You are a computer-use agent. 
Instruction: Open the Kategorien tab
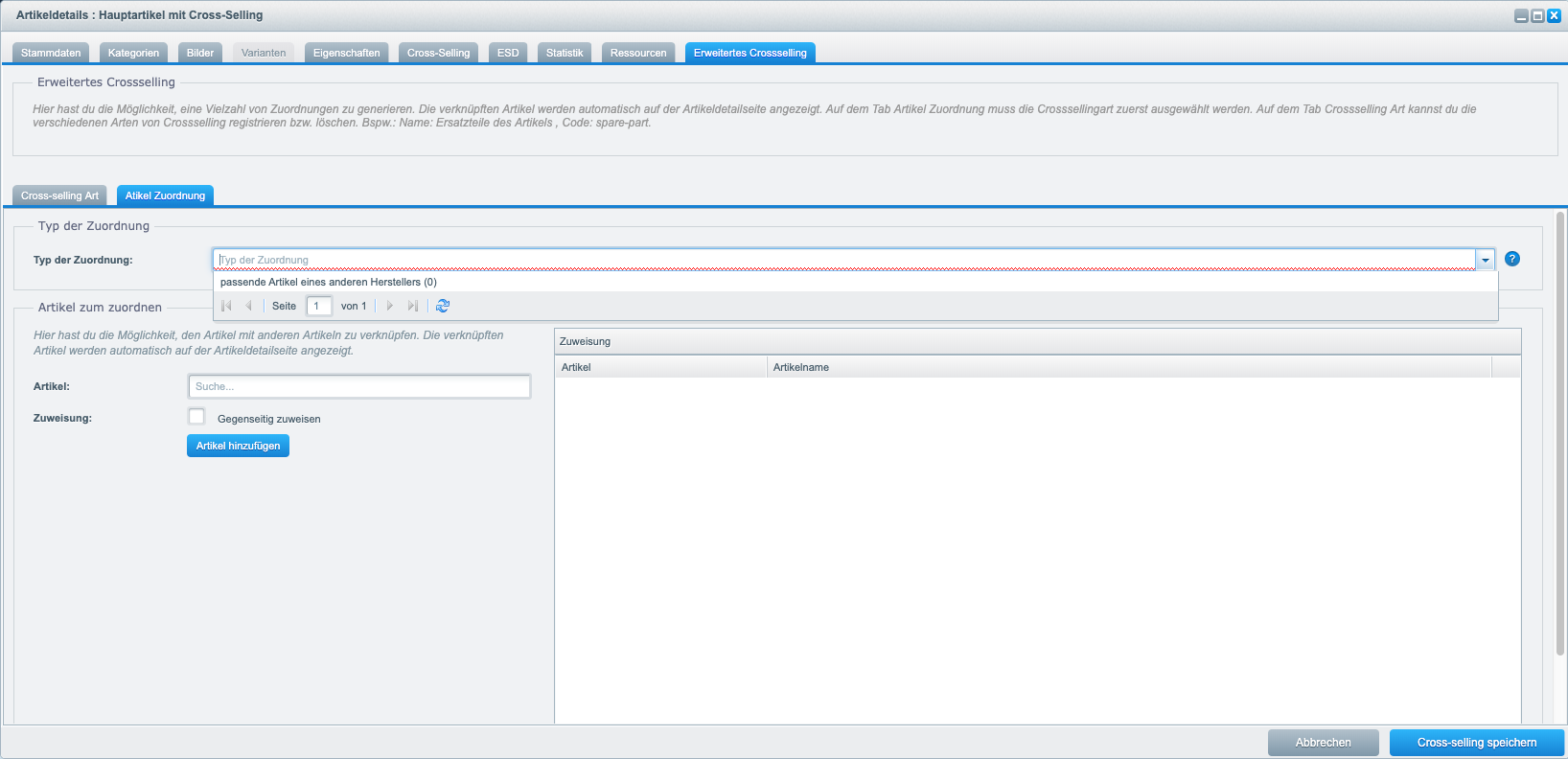133,53
